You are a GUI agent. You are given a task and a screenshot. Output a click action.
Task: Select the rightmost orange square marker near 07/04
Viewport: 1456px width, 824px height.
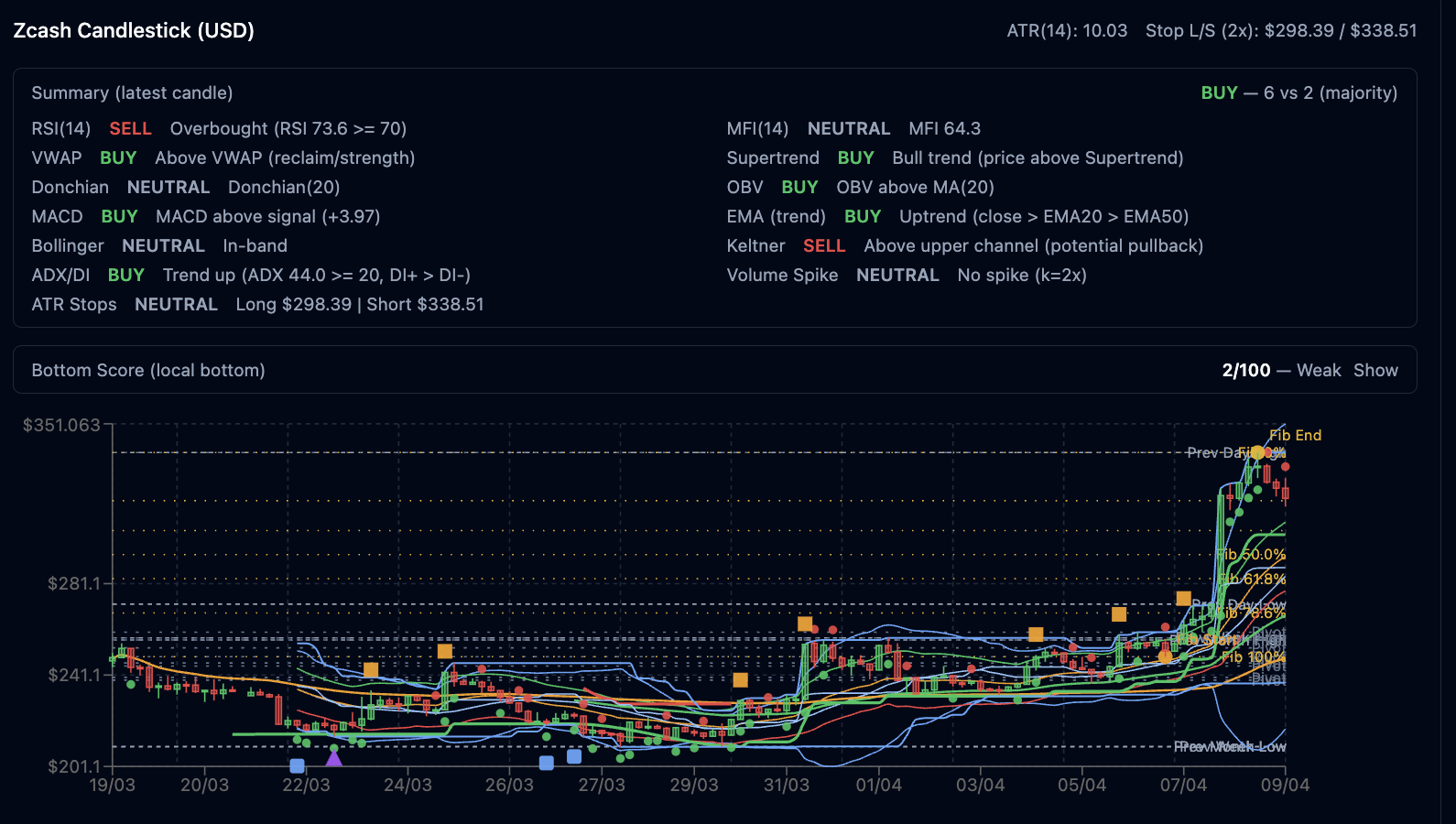(1183, 599)
